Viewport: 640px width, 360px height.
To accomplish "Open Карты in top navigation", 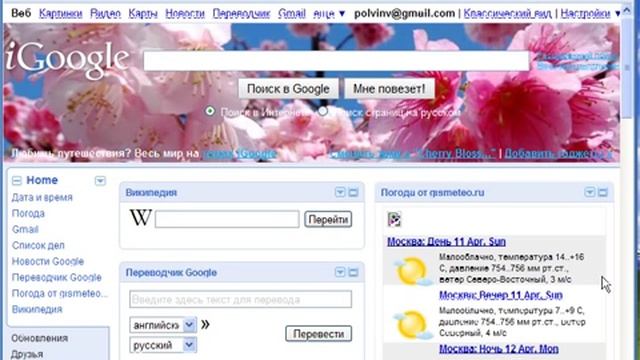I will 143,13.
